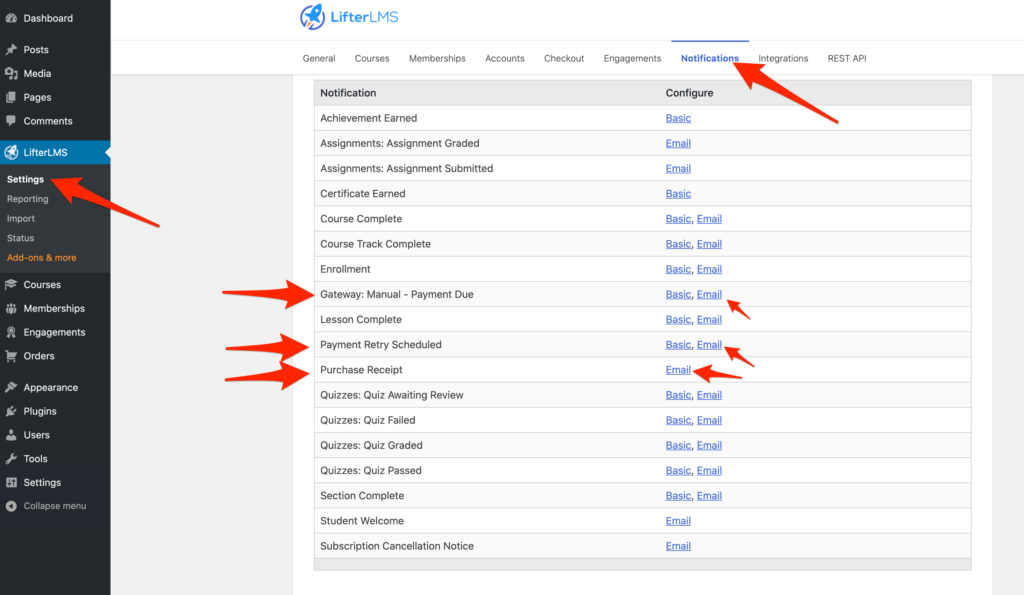Open Email settings for Course Complete
The image size is (1024, 595).
pyautogui.click(x=709, y=219)
